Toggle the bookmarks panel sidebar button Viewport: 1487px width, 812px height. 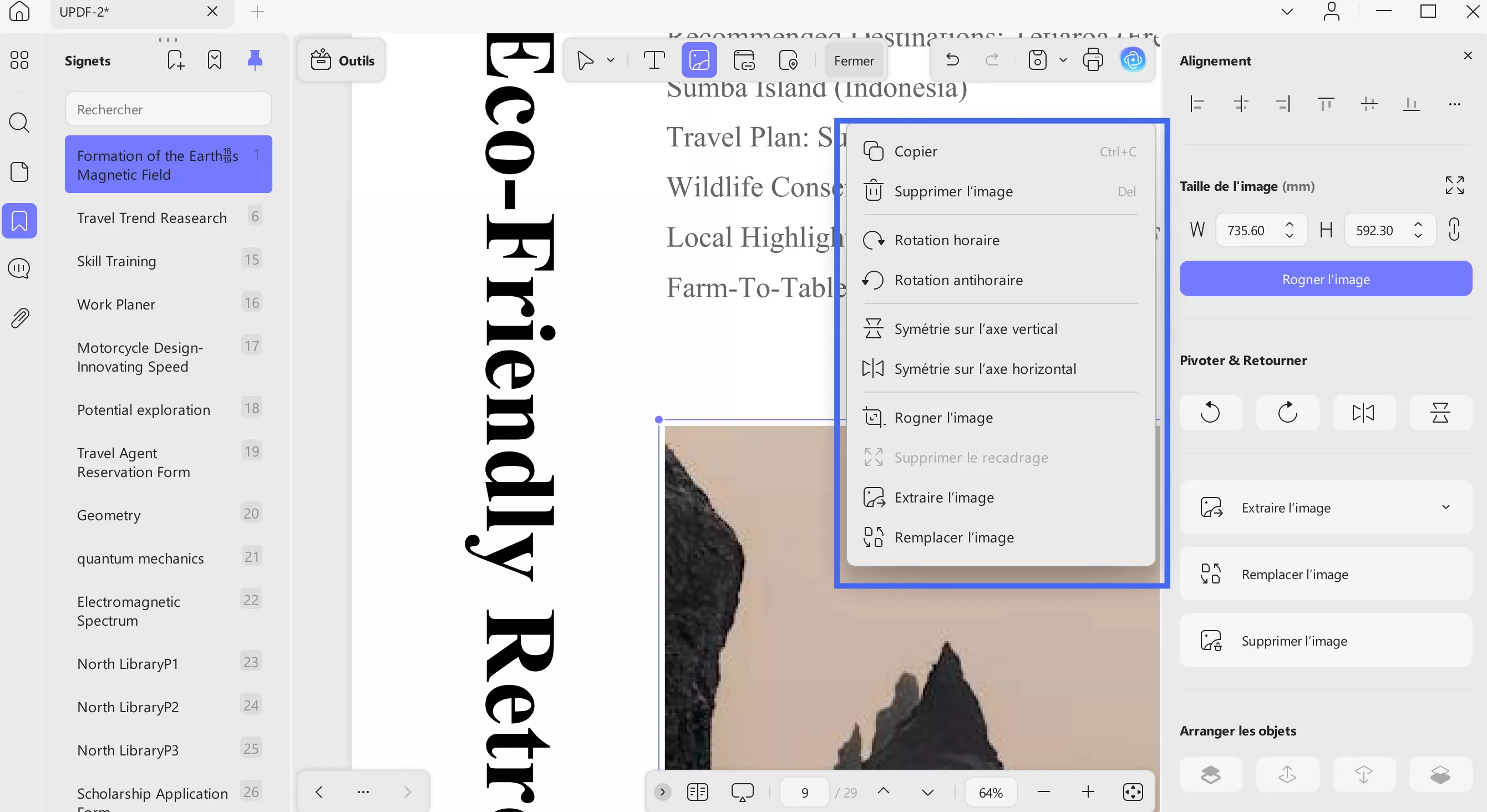19,220
